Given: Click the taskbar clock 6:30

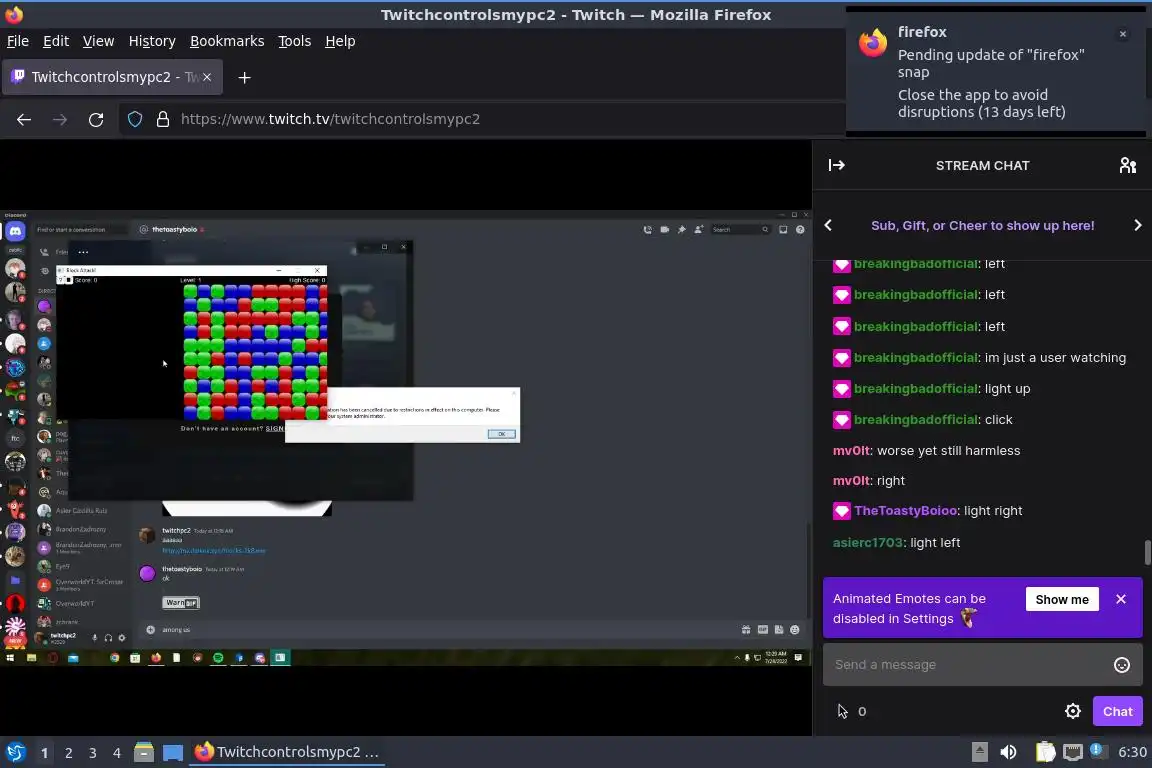Looking at the screenshot, I should click(1131, 753).
